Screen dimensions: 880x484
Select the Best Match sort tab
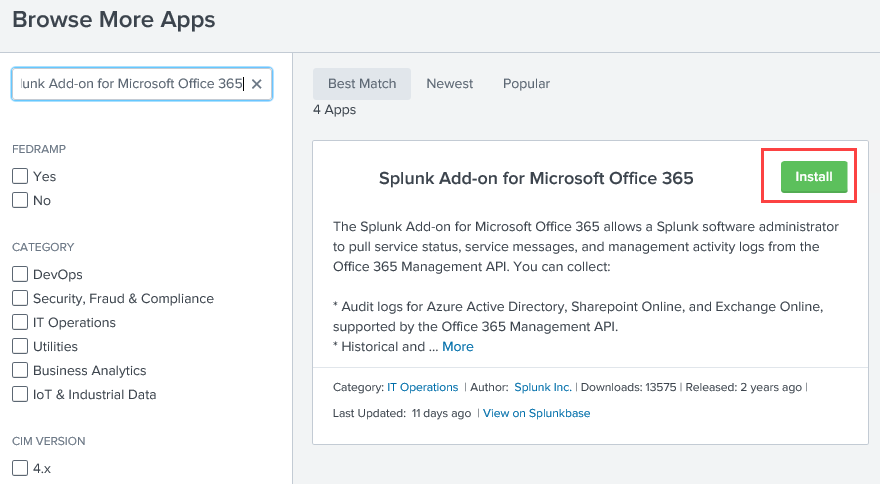tap(362, 84)
